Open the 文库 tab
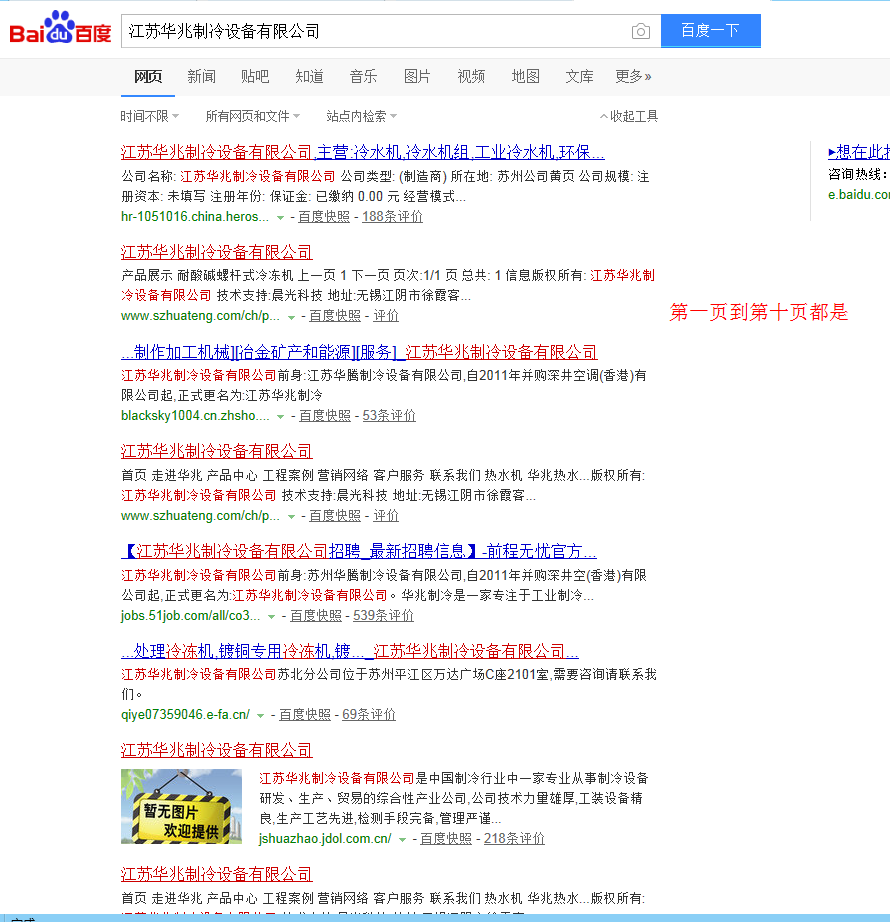This screenshot has height=922, width=890. click(580, 76)
